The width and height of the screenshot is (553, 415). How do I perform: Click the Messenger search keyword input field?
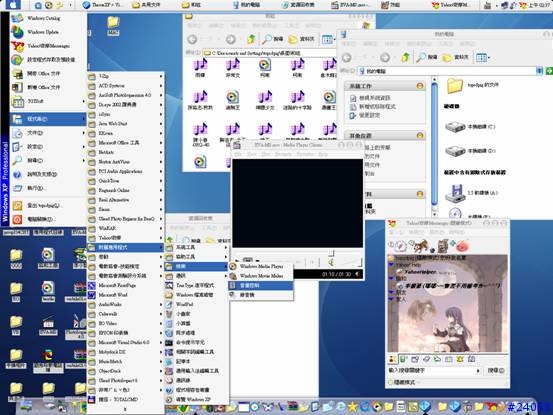coord(431,371)
